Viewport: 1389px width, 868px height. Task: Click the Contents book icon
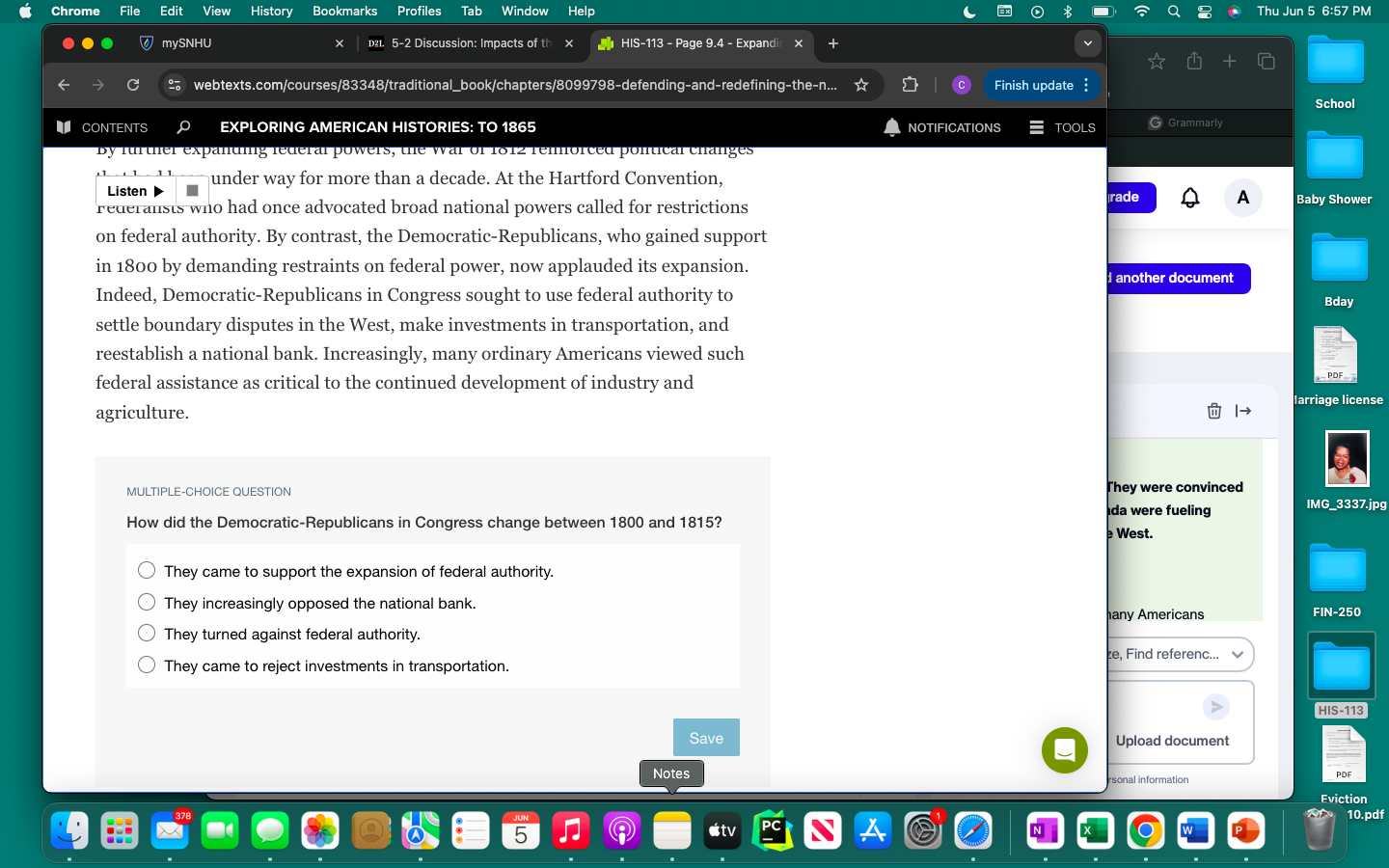click(64, 126)
